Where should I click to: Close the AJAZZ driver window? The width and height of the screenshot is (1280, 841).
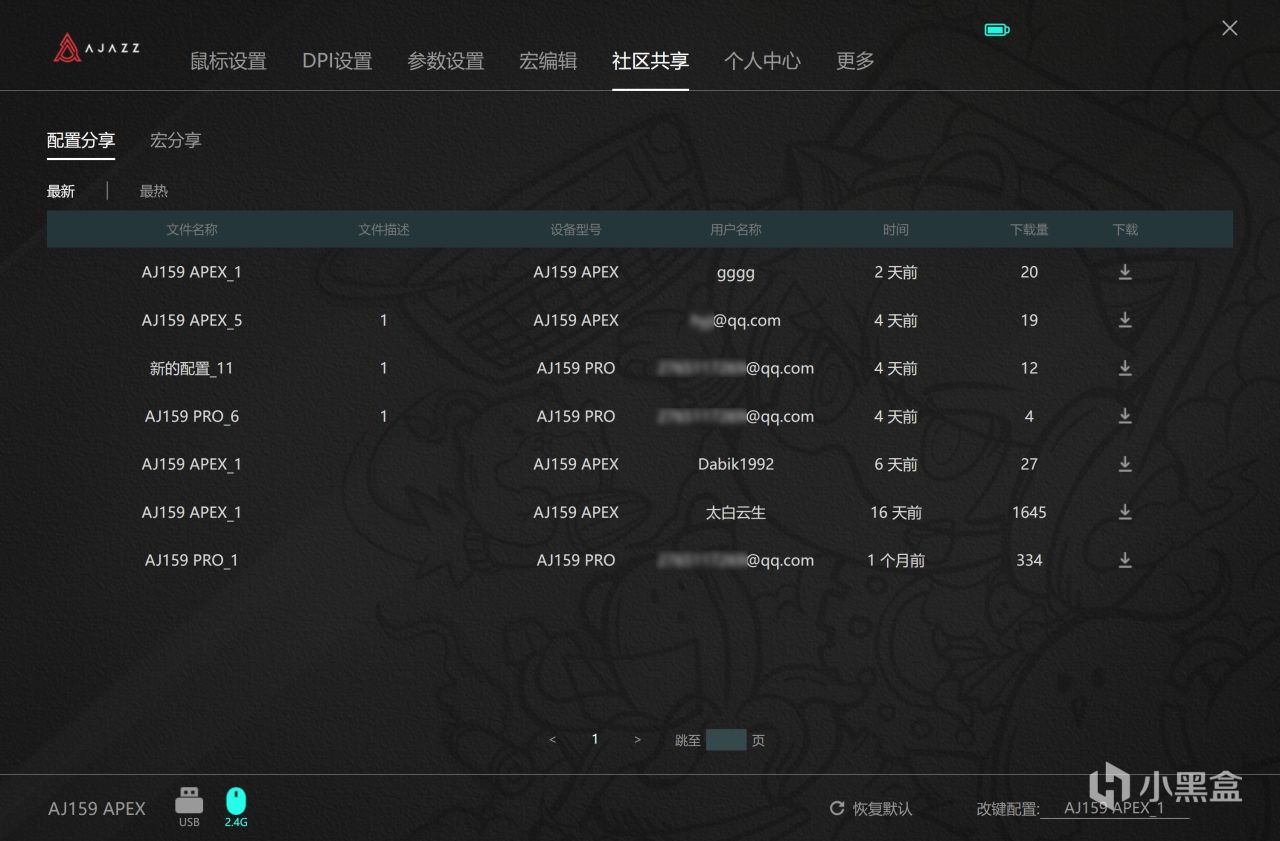tap(1230, 28)
